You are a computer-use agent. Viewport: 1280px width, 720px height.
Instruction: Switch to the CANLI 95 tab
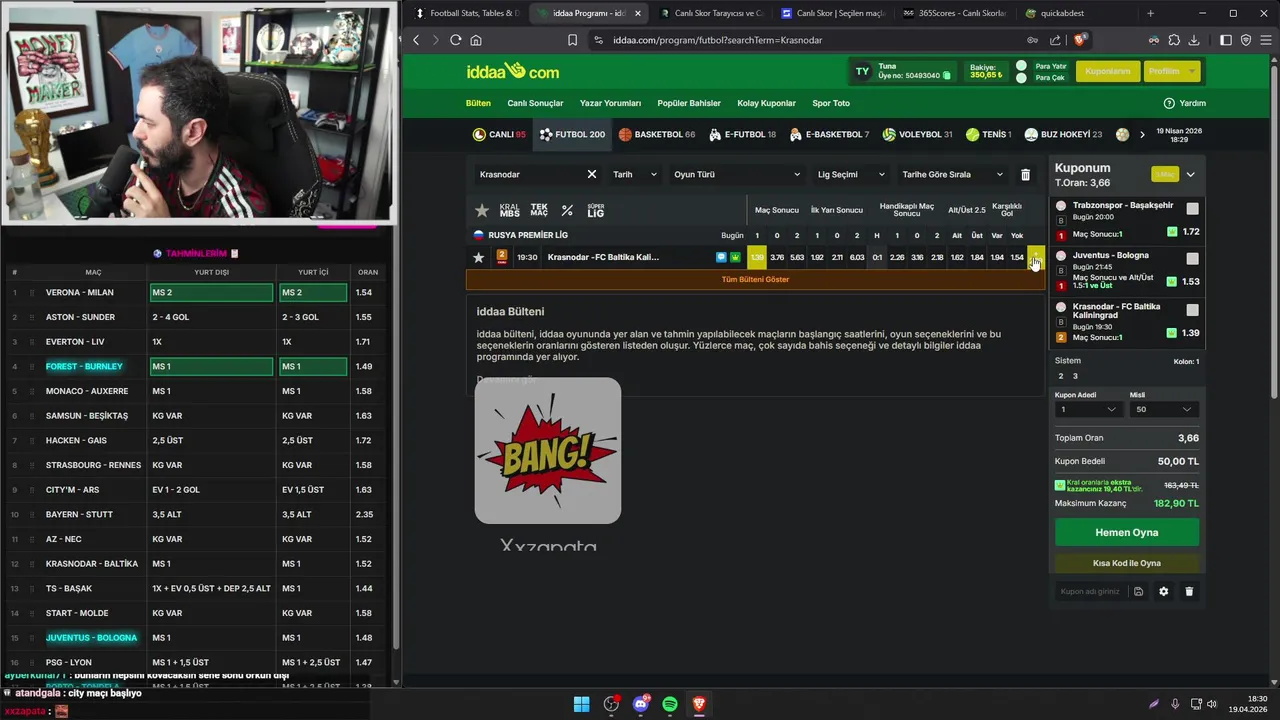tap(499, 134)
